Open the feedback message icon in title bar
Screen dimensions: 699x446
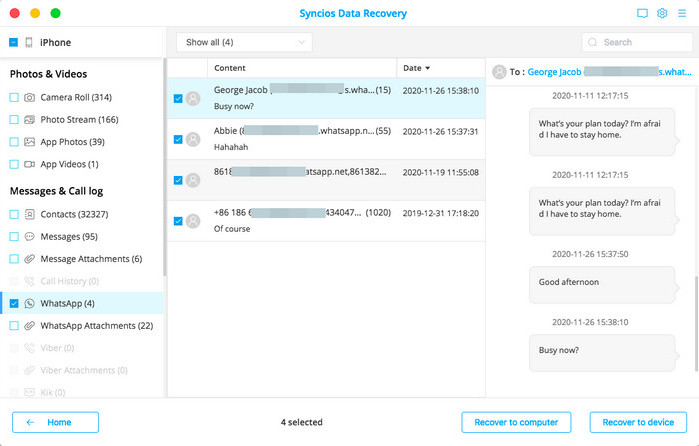pos(642,13)
